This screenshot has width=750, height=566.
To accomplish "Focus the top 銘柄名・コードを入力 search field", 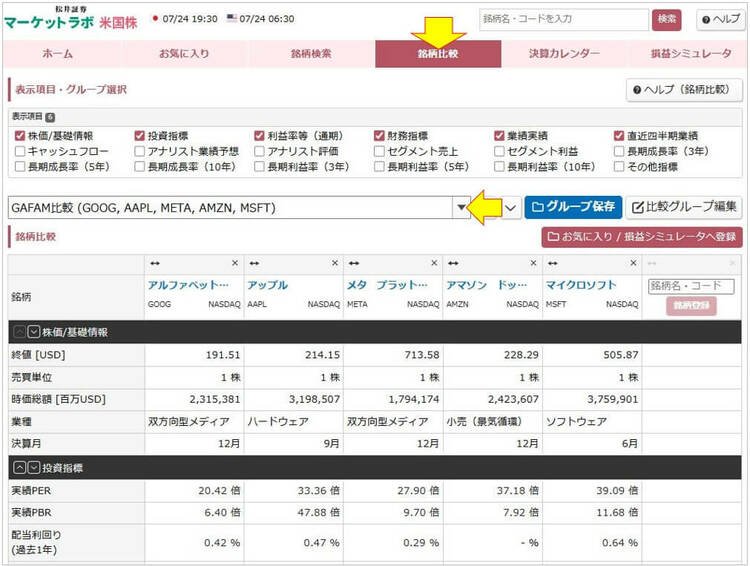I will click(564, 20).
